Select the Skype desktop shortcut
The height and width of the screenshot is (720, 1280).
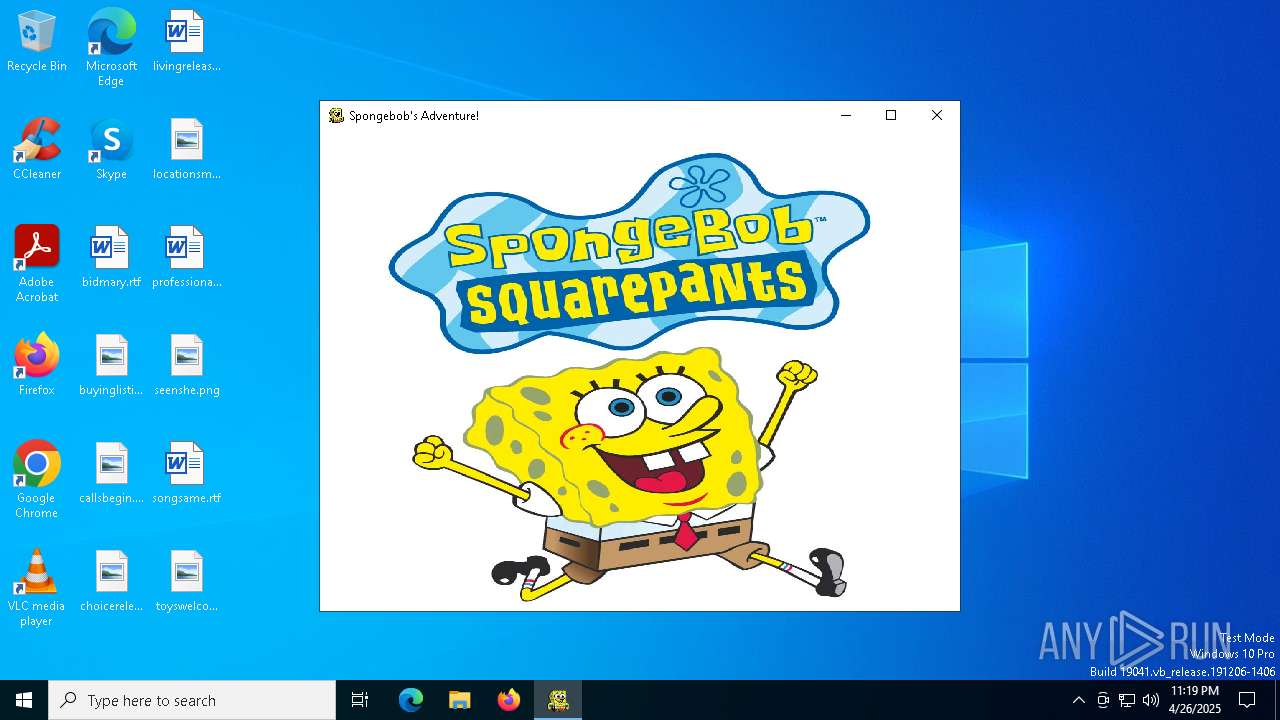click(x=111, y=149)
